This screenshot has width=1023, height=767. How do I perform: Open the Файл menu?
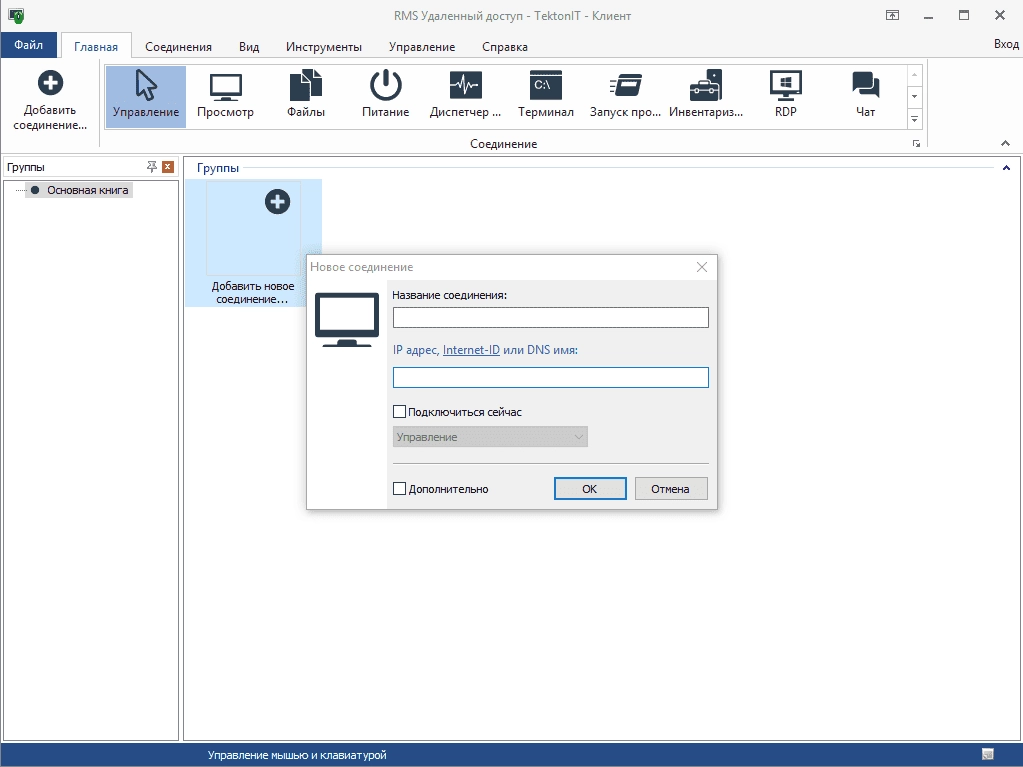click(x=29, y=45)
